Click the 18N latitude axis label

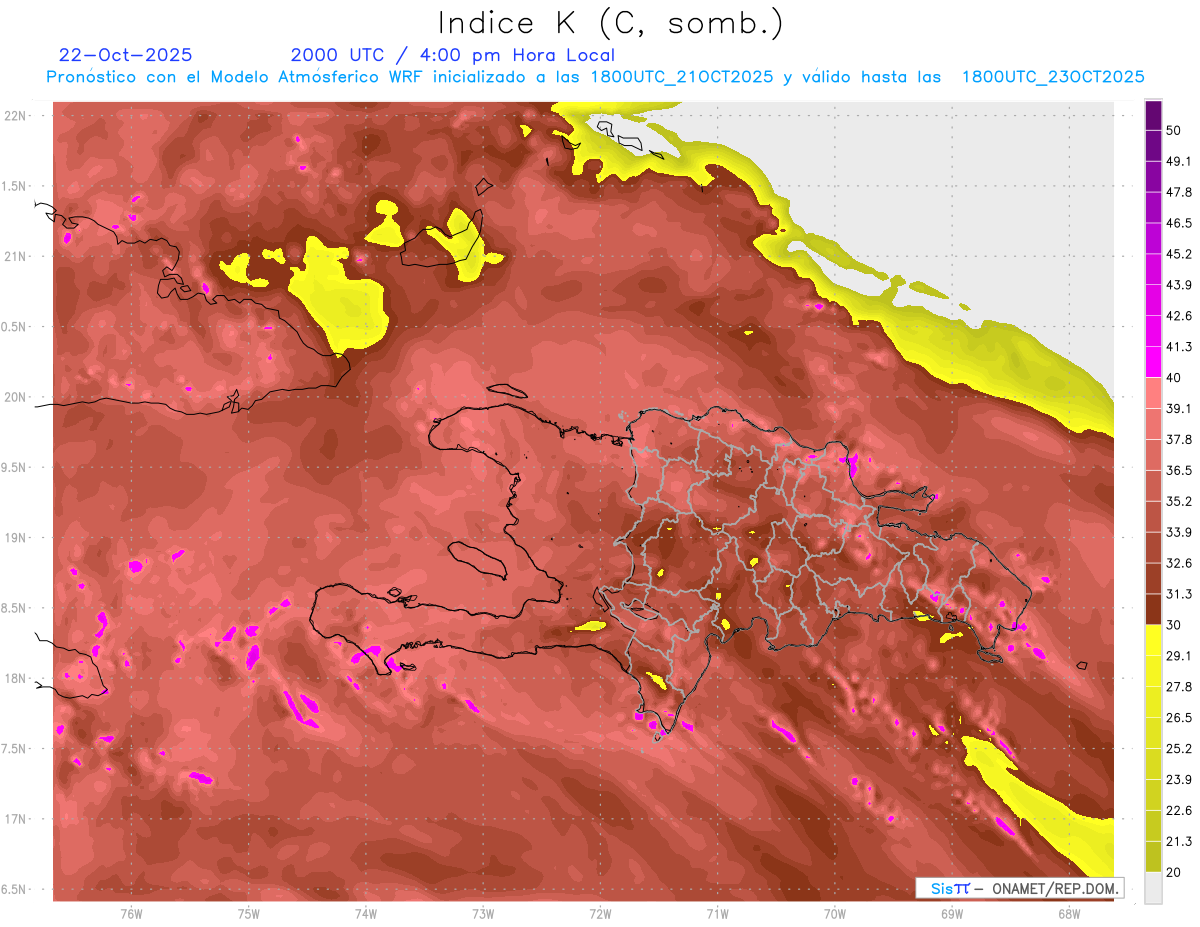[16, 678]
